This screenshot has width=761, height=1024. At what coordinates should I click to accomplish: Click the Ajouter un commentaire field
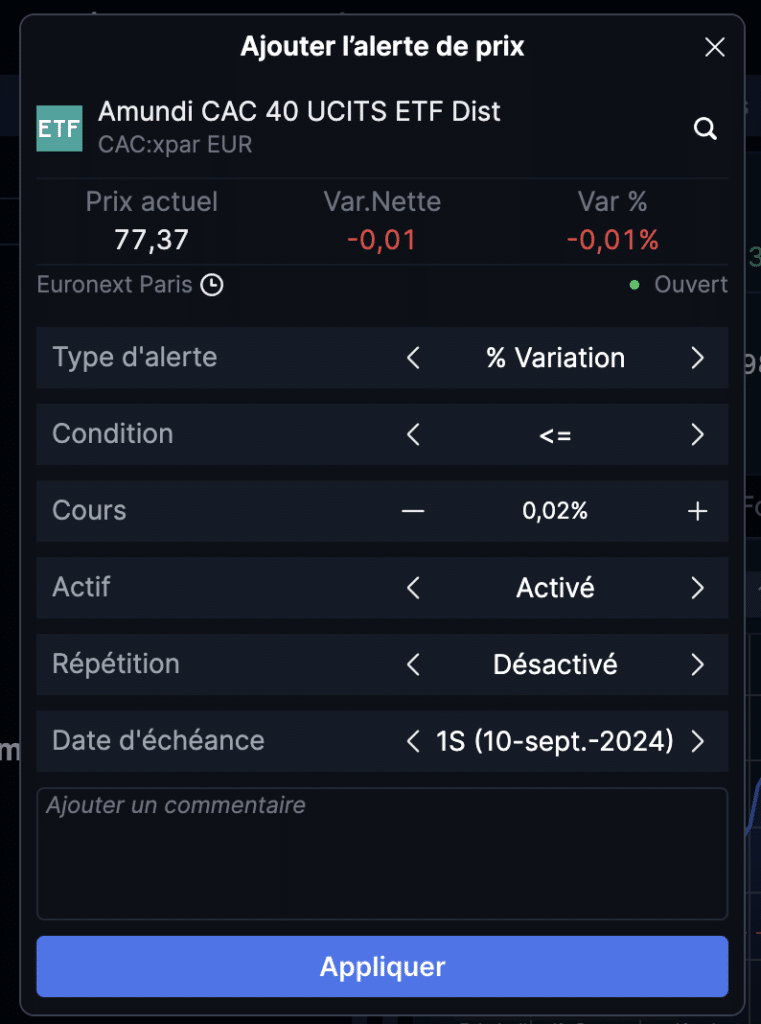click(382, 854)
